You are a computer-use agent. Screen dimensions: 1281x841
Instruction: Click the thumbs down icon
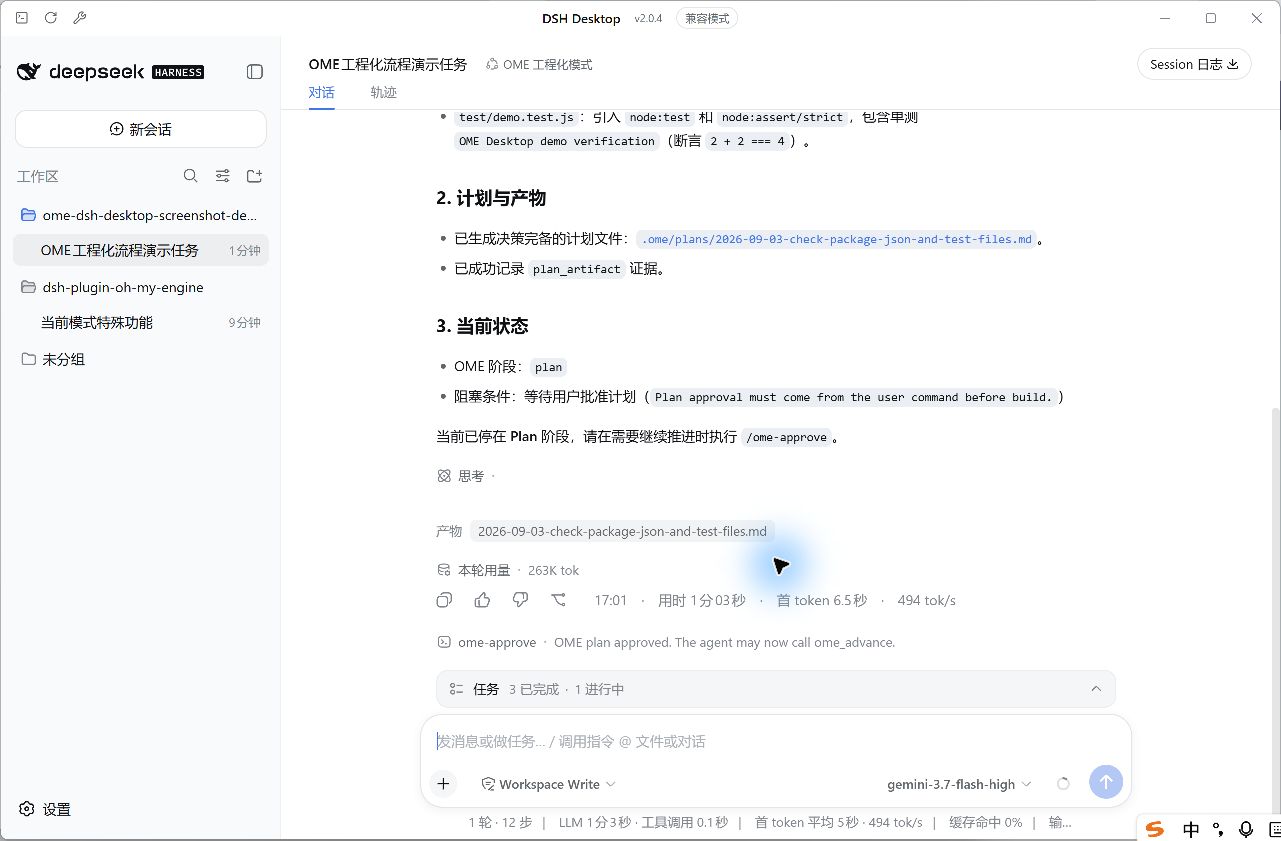[x=520, y=600]
